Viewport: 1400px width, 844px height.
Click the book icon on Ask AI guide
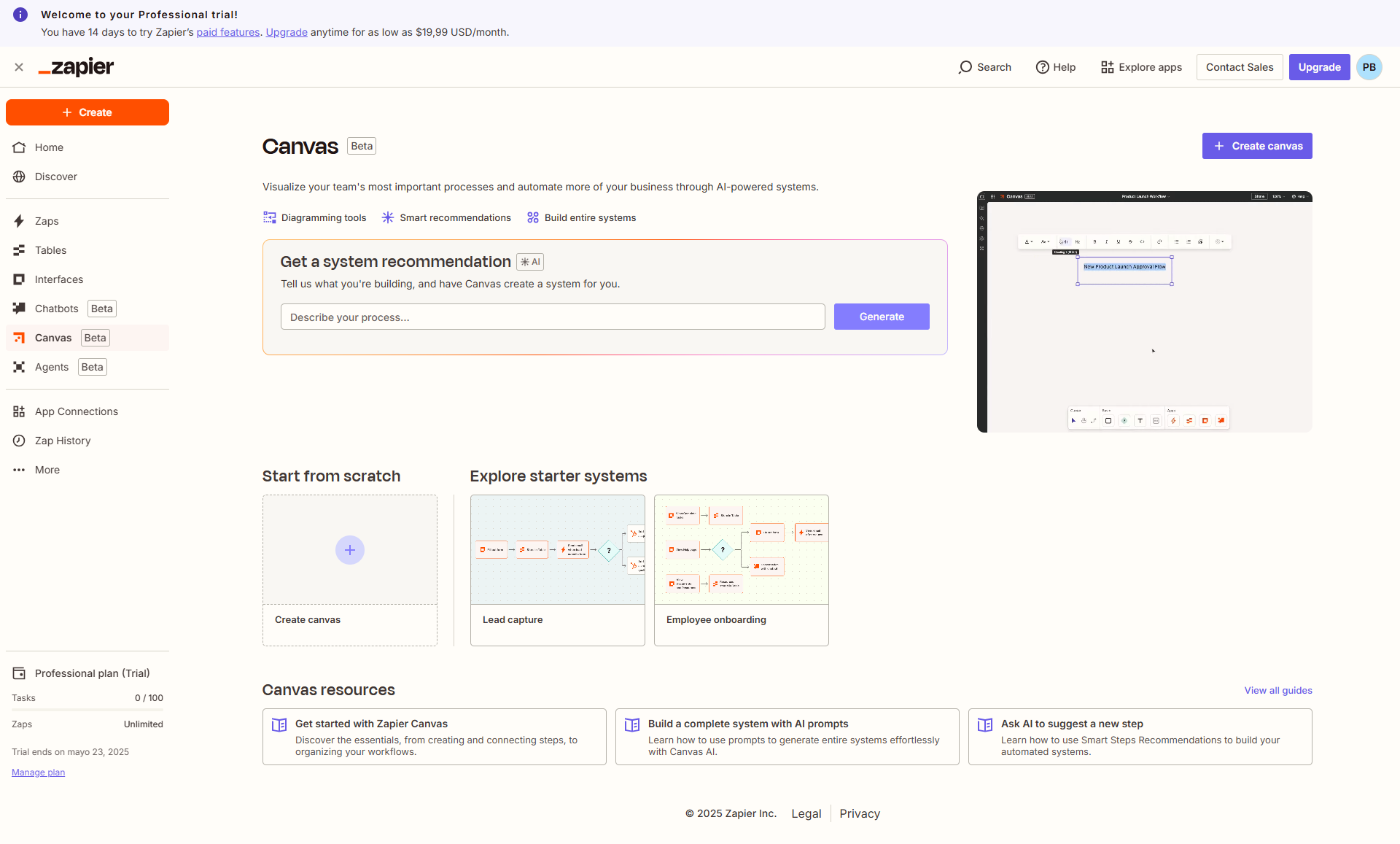point(985,725)
